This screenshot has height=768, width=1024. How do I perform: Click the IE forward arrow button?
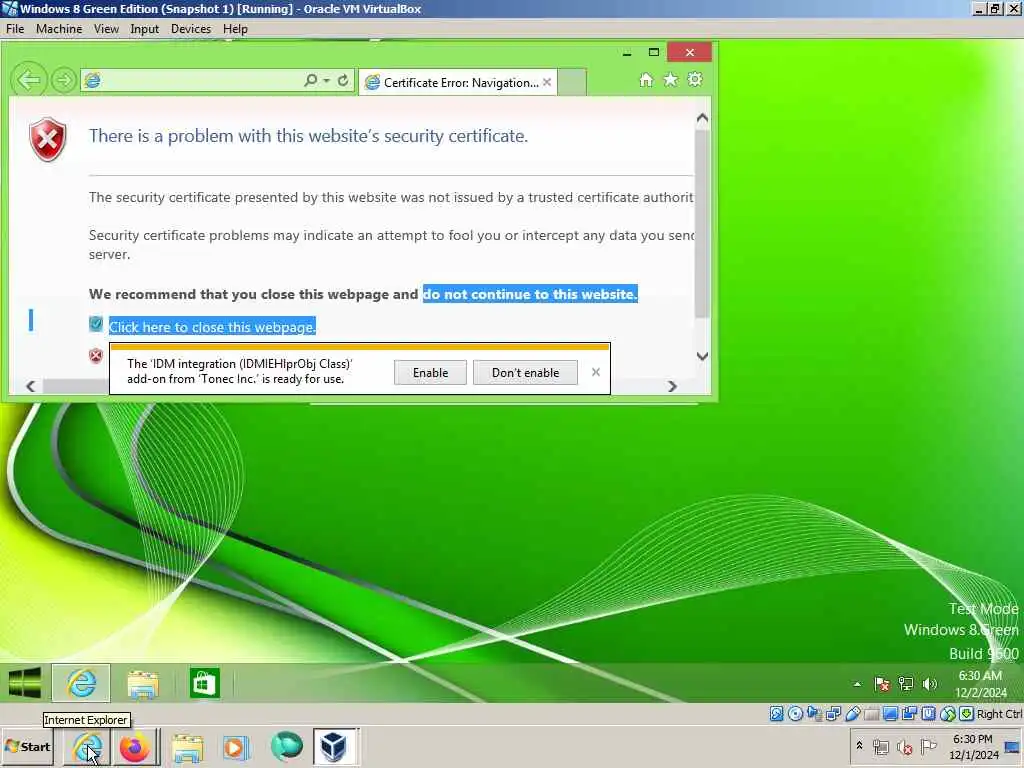click(63, 80)
